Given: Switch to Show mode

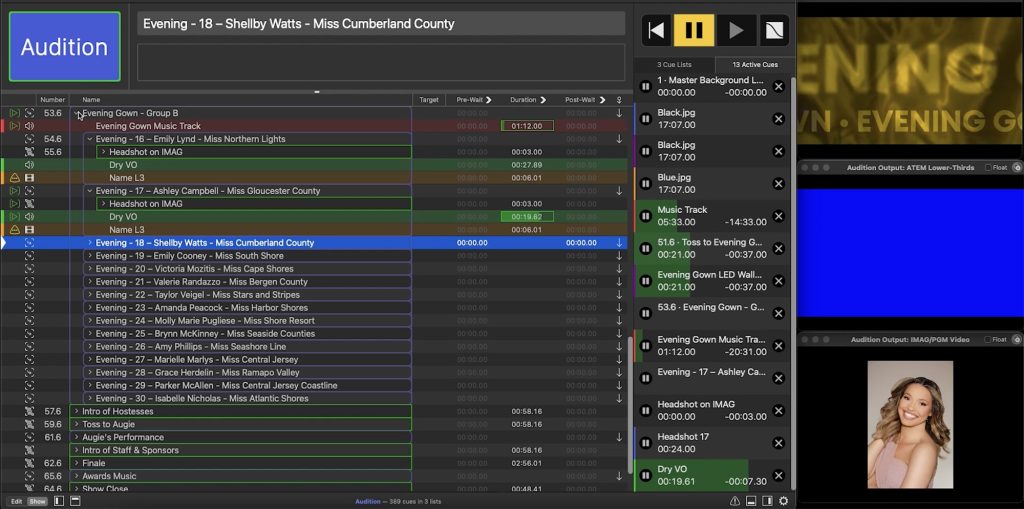Looking at the screenshot, I should click(x=37, y=501).
